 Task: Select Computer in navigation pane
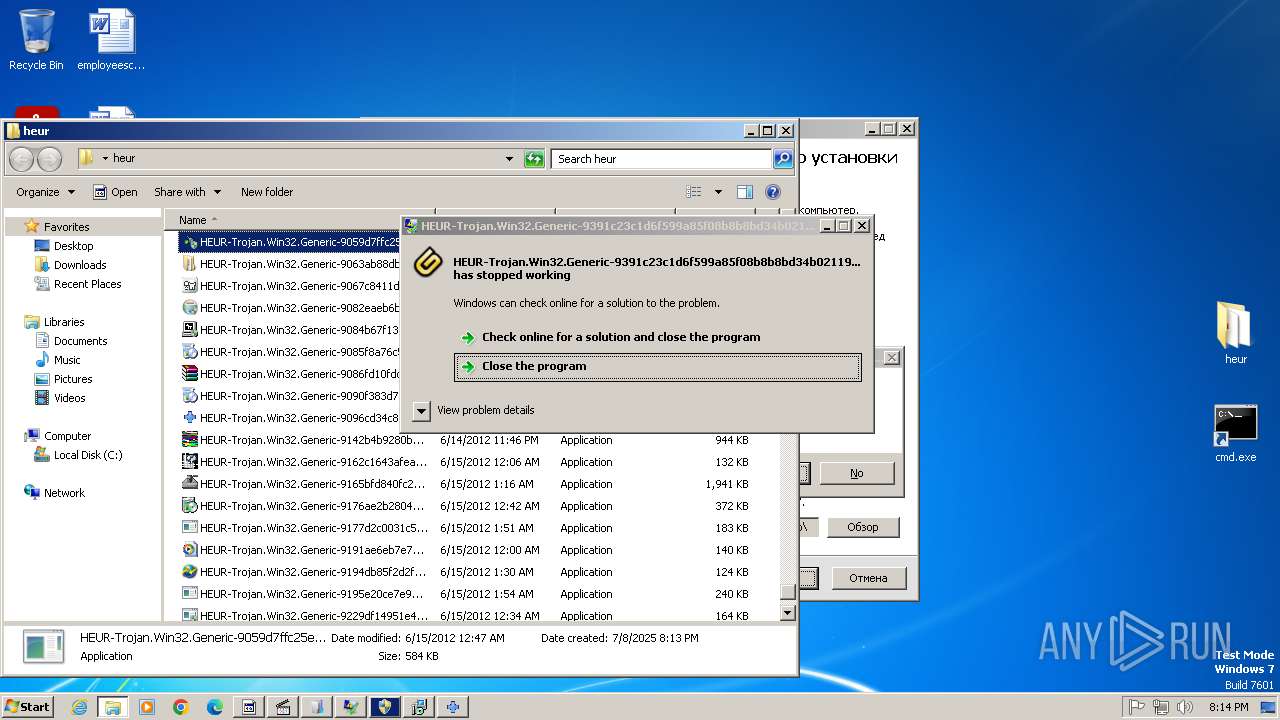tap(67, 436)
